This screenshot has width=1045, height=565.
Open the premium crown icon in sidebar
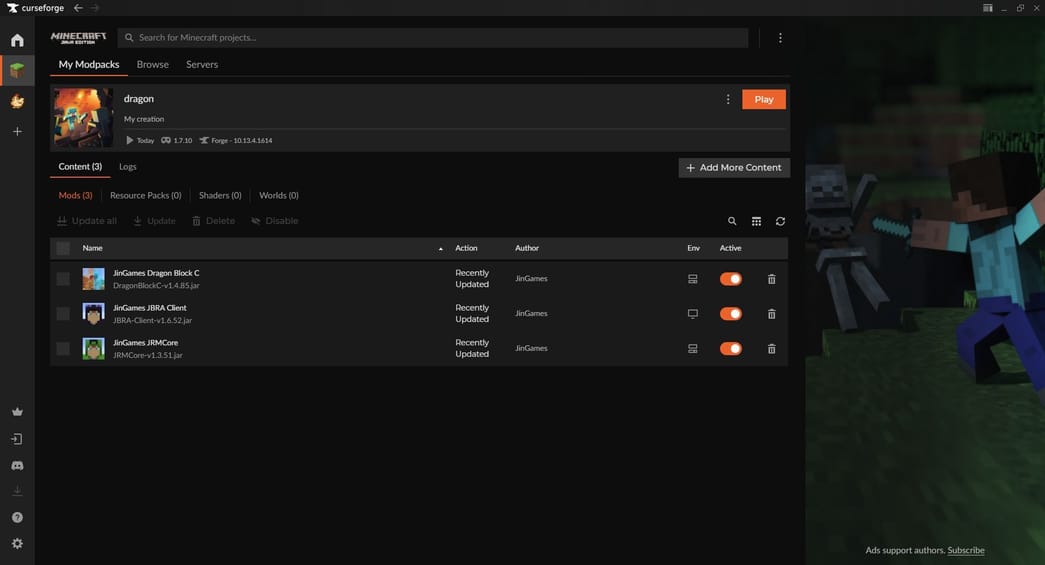pos(17,412)
